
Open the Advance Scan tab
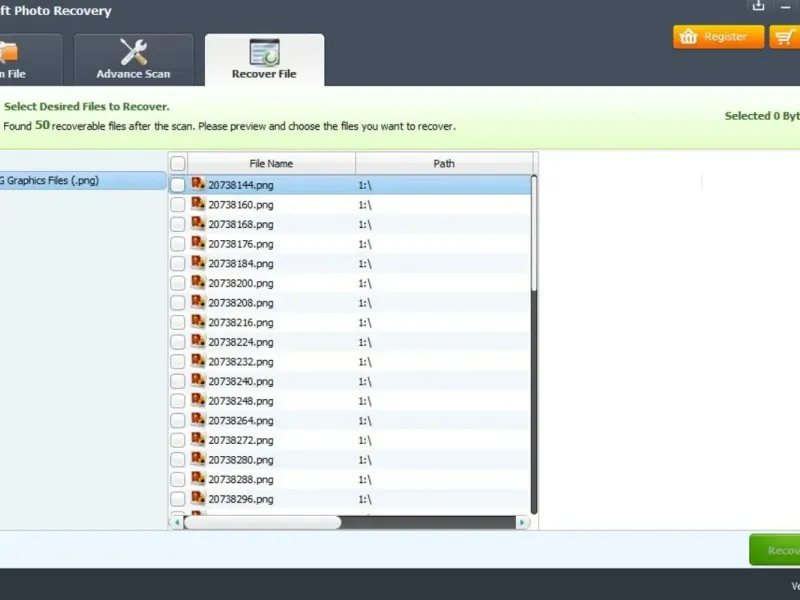[x=134, y=59]
